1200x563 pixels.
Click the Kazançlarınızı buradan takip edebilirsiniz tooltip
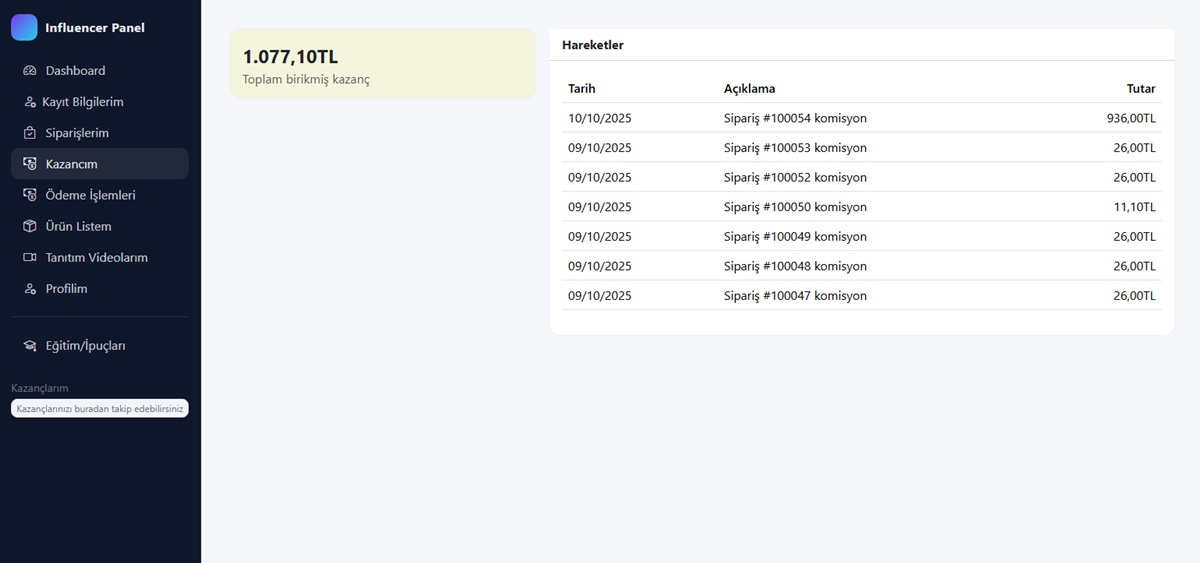click(x=99, y=409)
